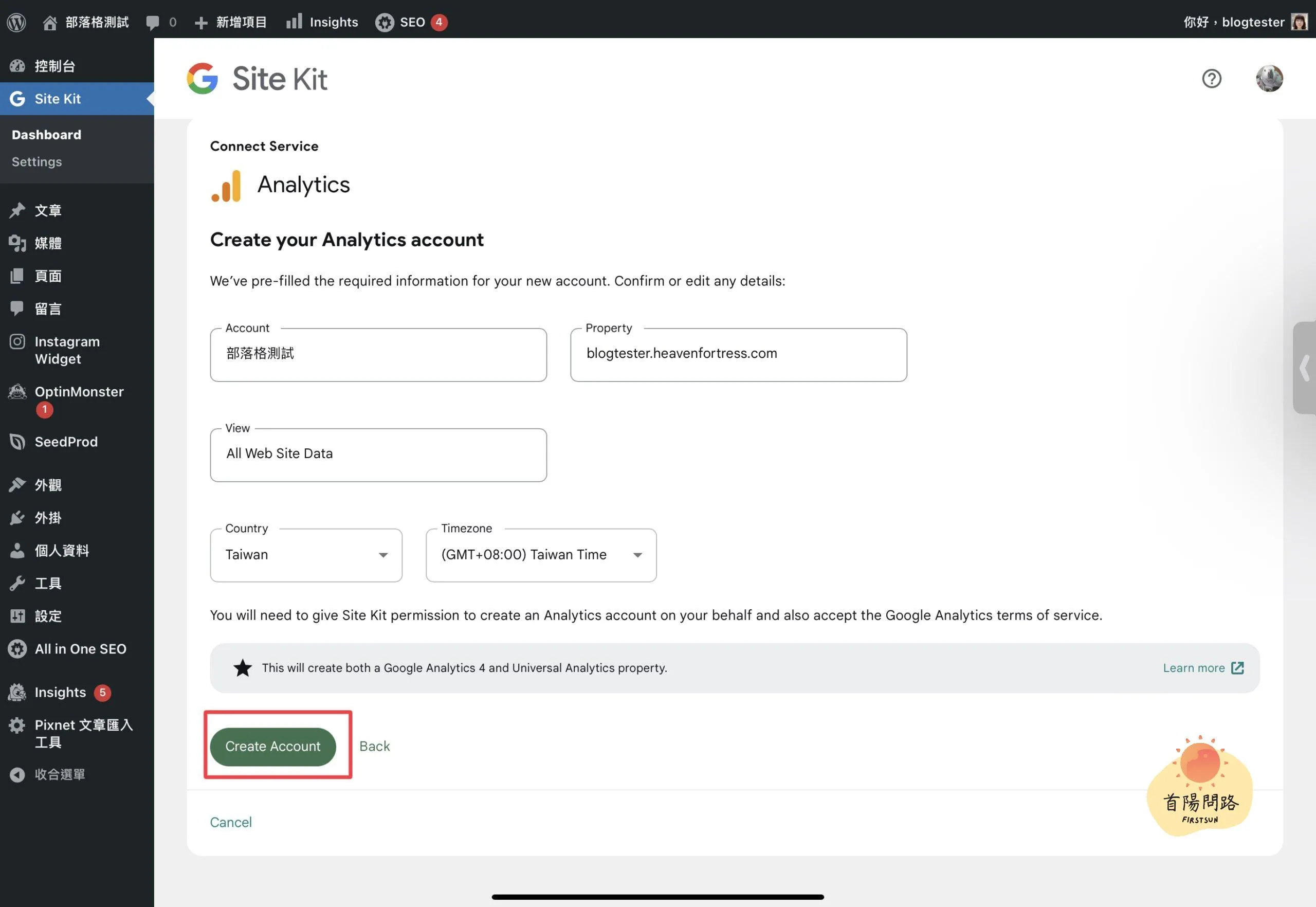
Task: Click Cancel at the bottom
Action: (x=231, y=823)
